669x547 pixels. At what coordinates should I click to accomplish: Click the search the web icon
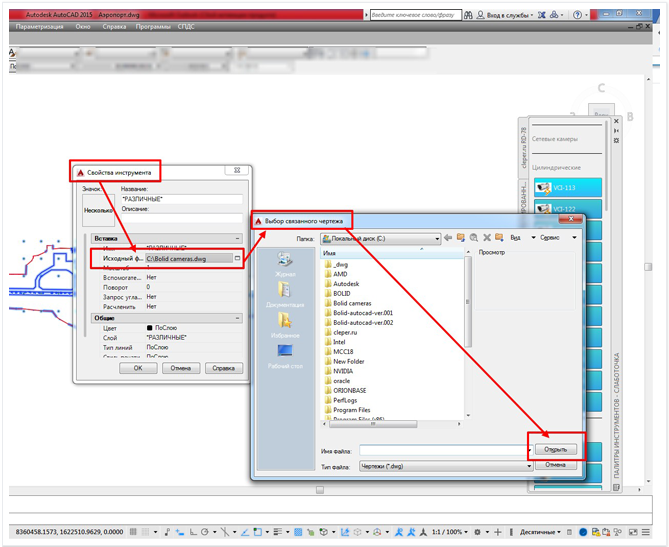pyautogui.click(x=474, y=238)
